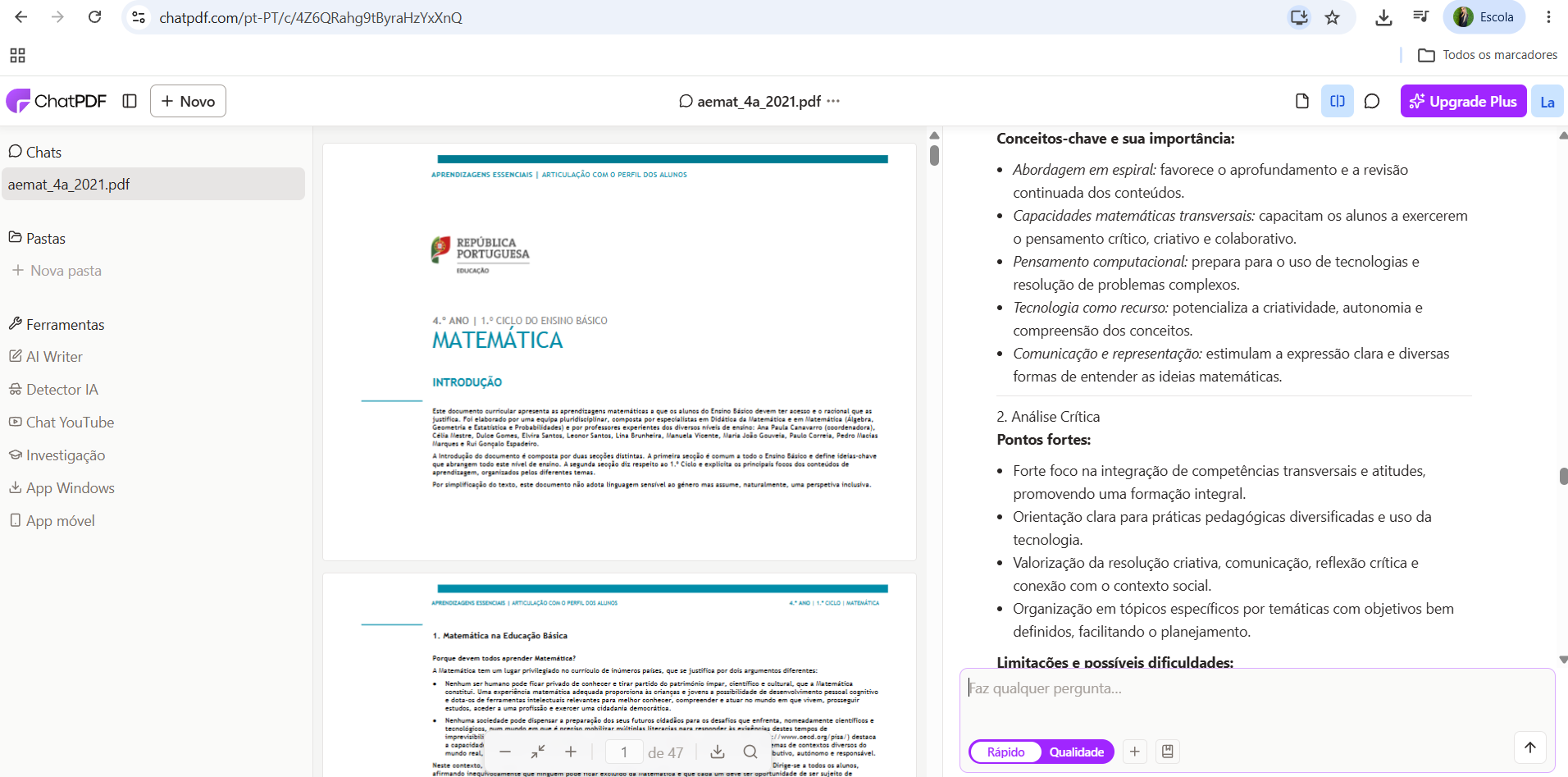Select Rápido response mode
The height and width of the screenshot is (777, 1568).
pyautogui.click(x=1005, y=752)
